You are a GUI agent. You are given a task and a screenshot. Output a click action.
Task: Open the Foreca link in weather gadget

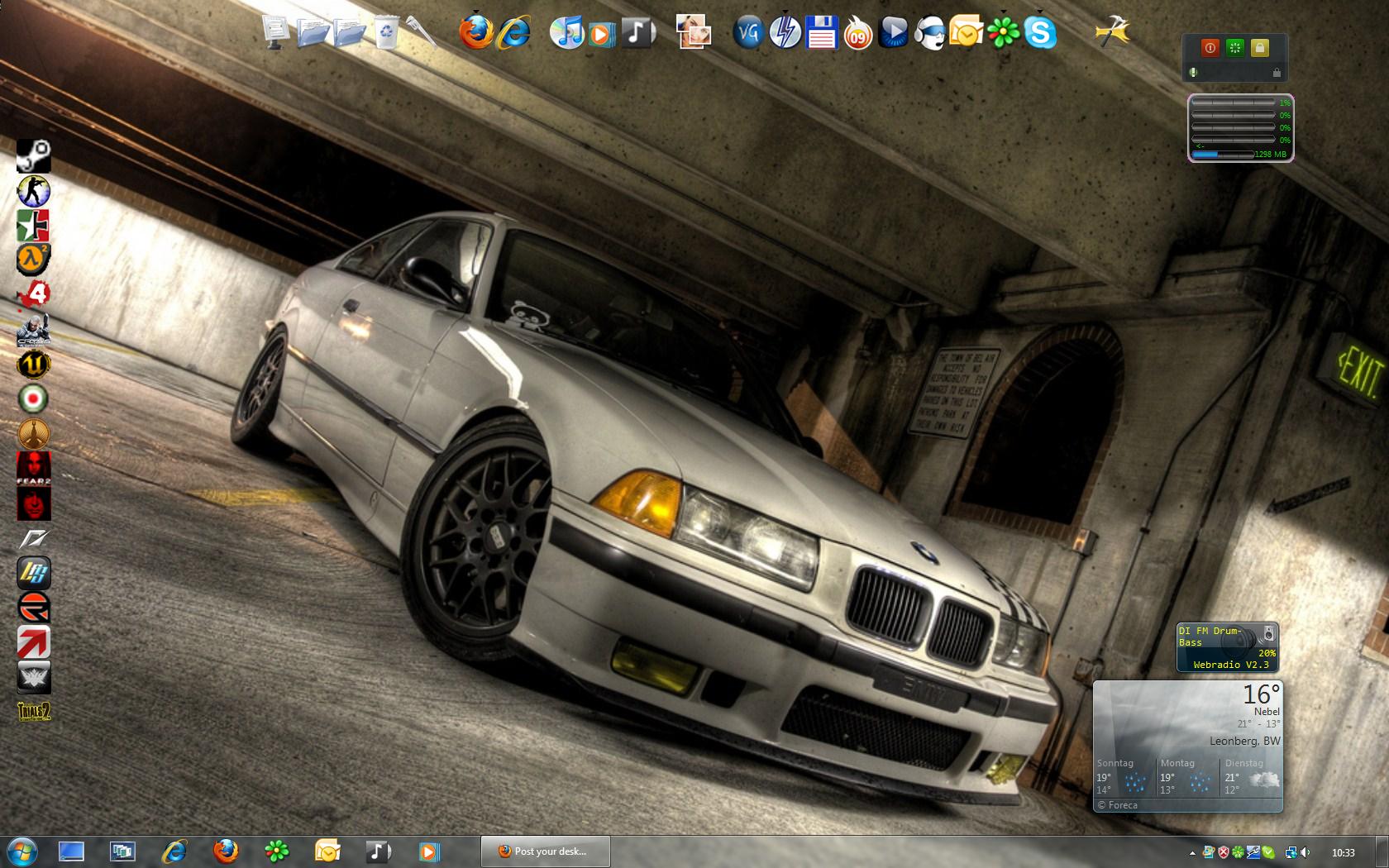1118,805
